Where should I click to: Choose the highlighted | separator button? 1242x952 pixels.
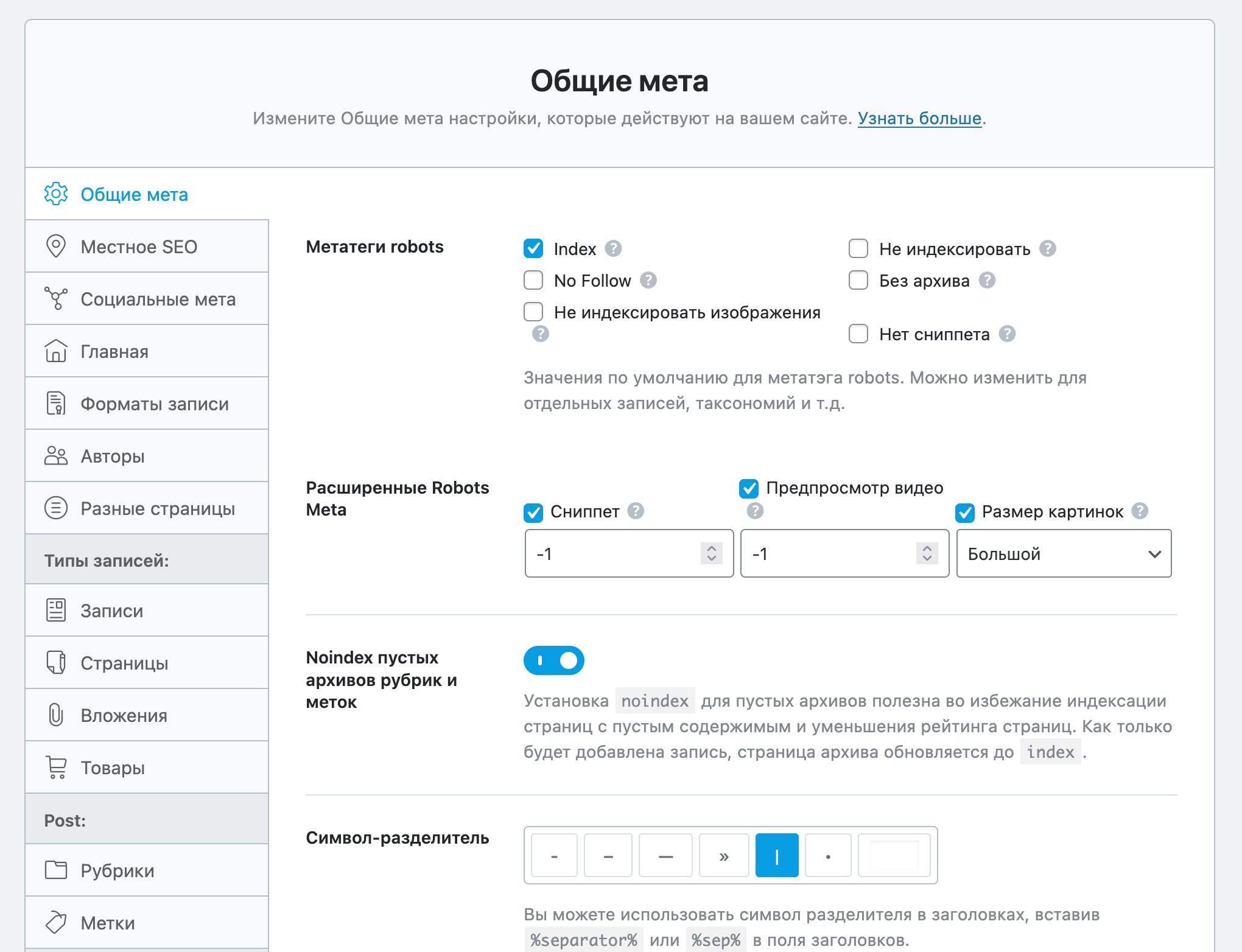[x=777, y=855]
